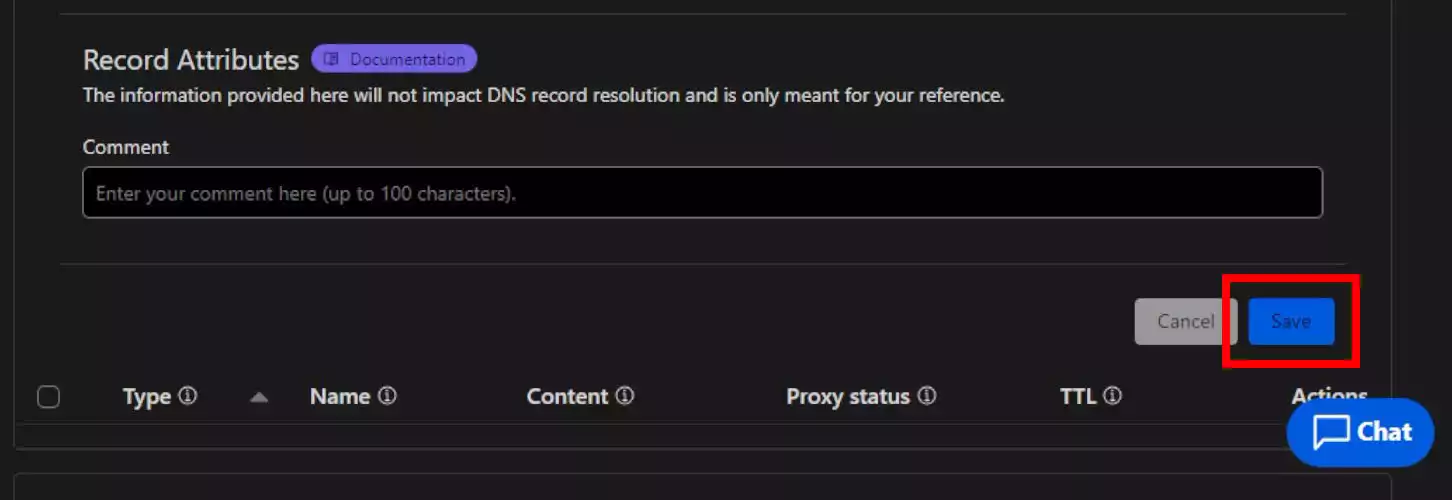This screenshot has width=1452, height=500.
Task: Select the Content column header
Action: [567, 396]
